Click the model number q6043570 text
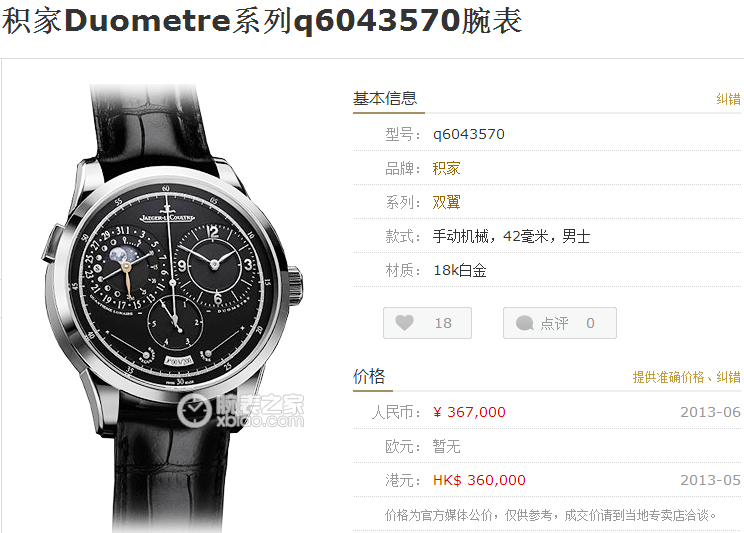This screenshot has height=533, width=744. point(469,134)
